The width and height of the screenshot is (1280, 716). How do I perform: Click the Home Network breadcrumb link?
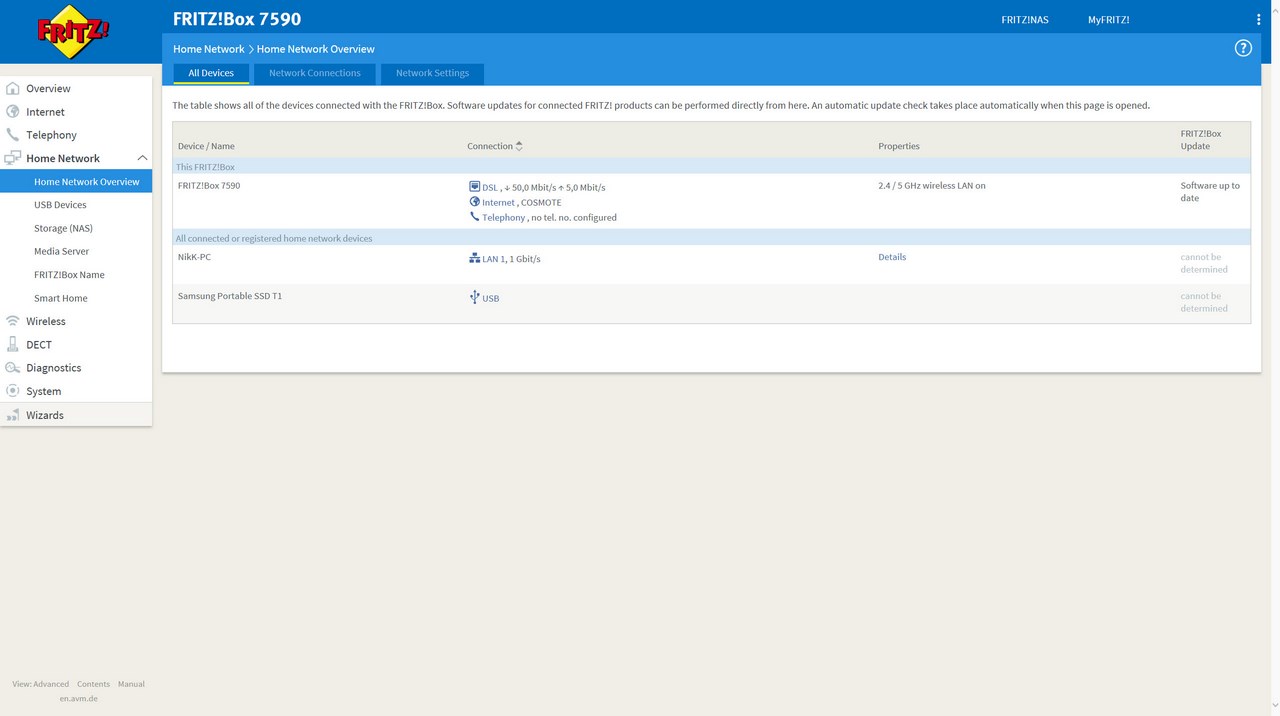pyautogui.click(x=208, y=49)
